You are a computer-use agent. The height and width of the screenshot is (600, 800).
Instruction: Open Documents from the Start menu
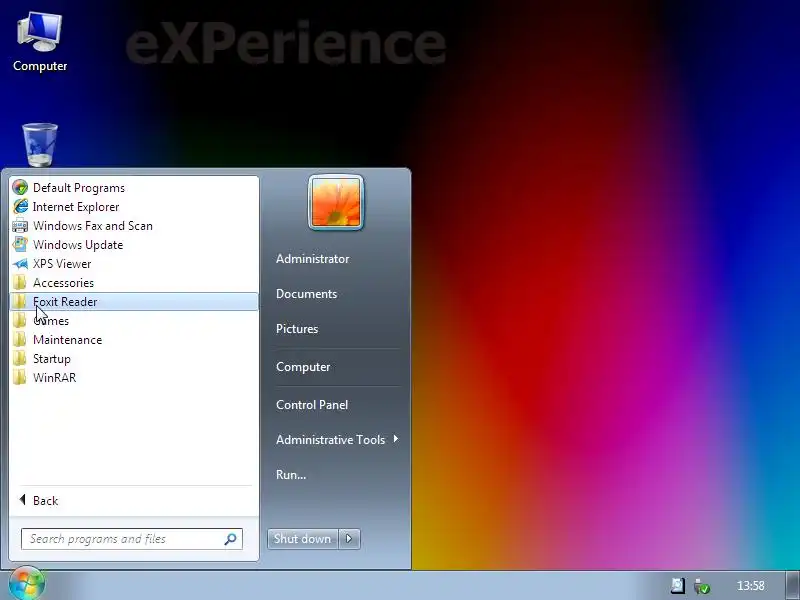click(306, 294)
